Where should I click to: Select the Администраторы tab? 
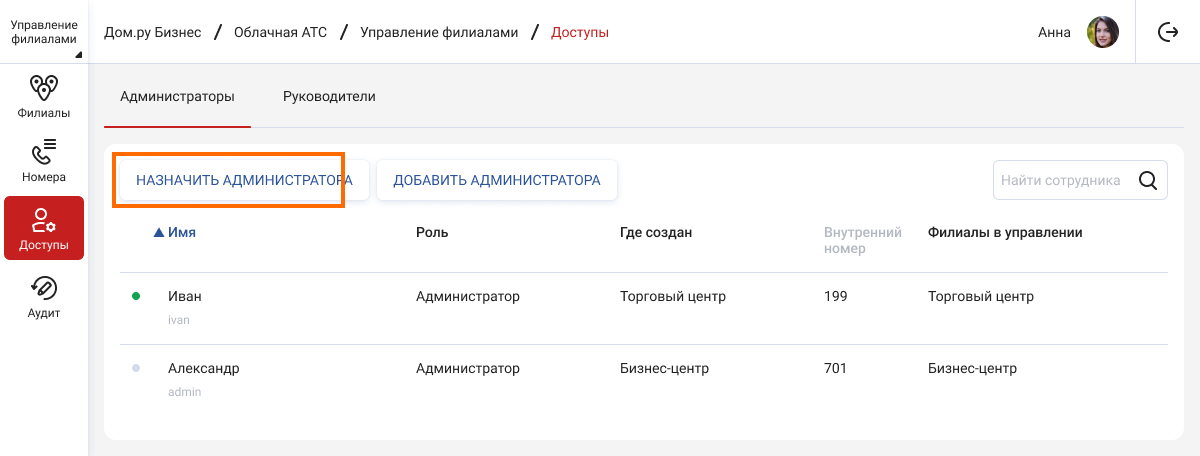177,97
